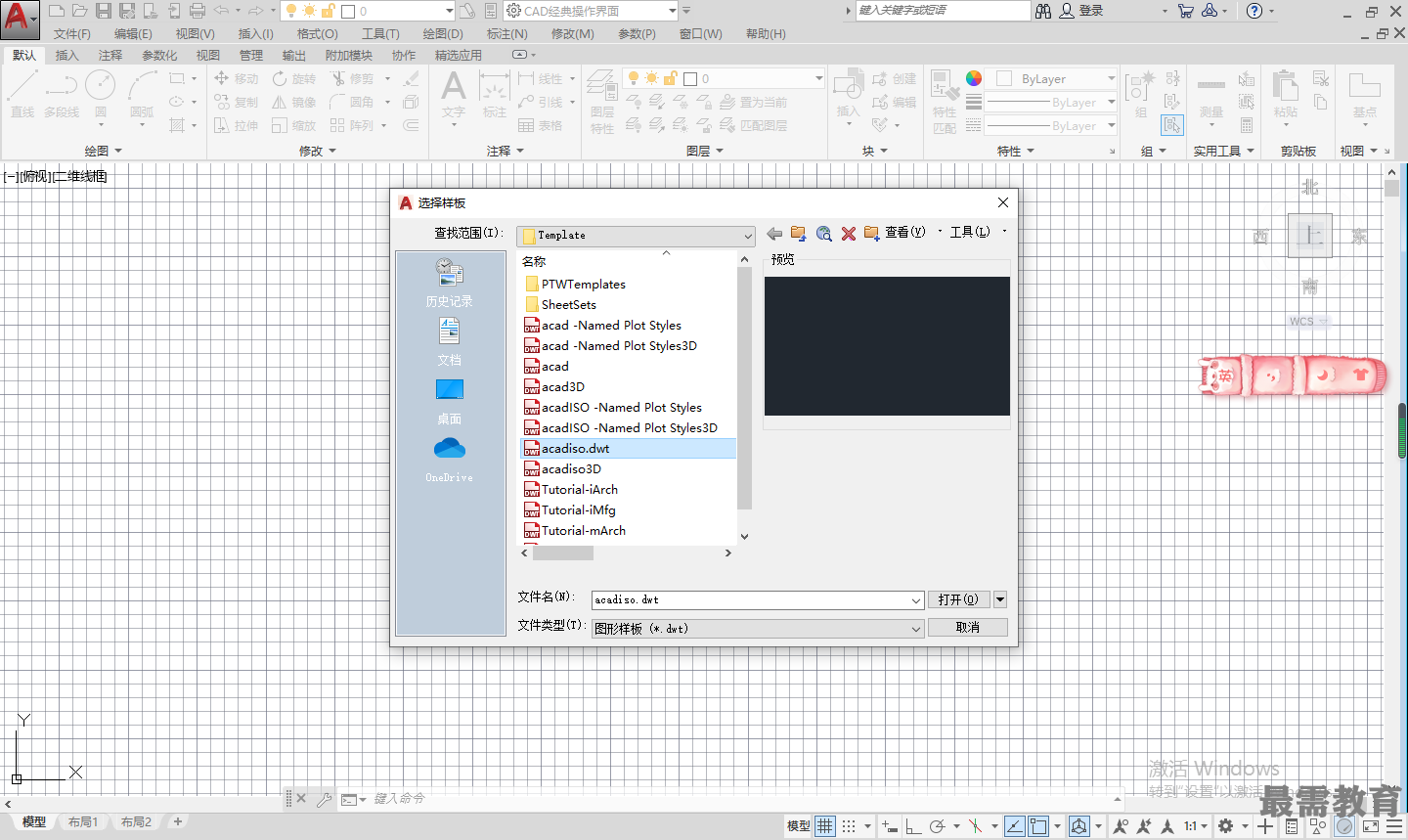
Task: Select the Text (文字) tool
Action: 454,94
